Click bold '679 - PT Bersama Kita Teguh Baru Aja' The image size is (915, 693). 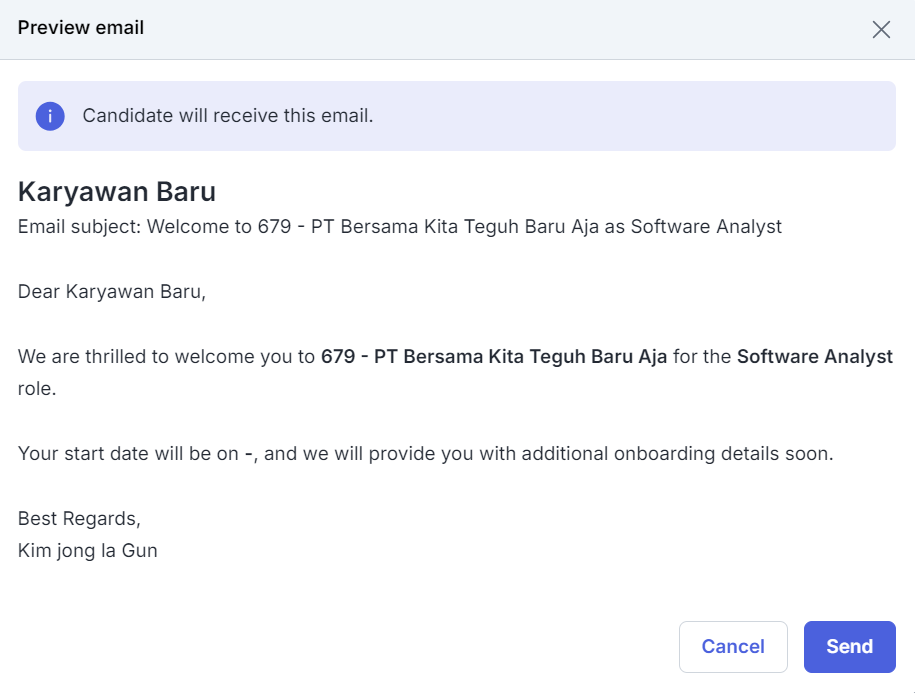(494, 356)
